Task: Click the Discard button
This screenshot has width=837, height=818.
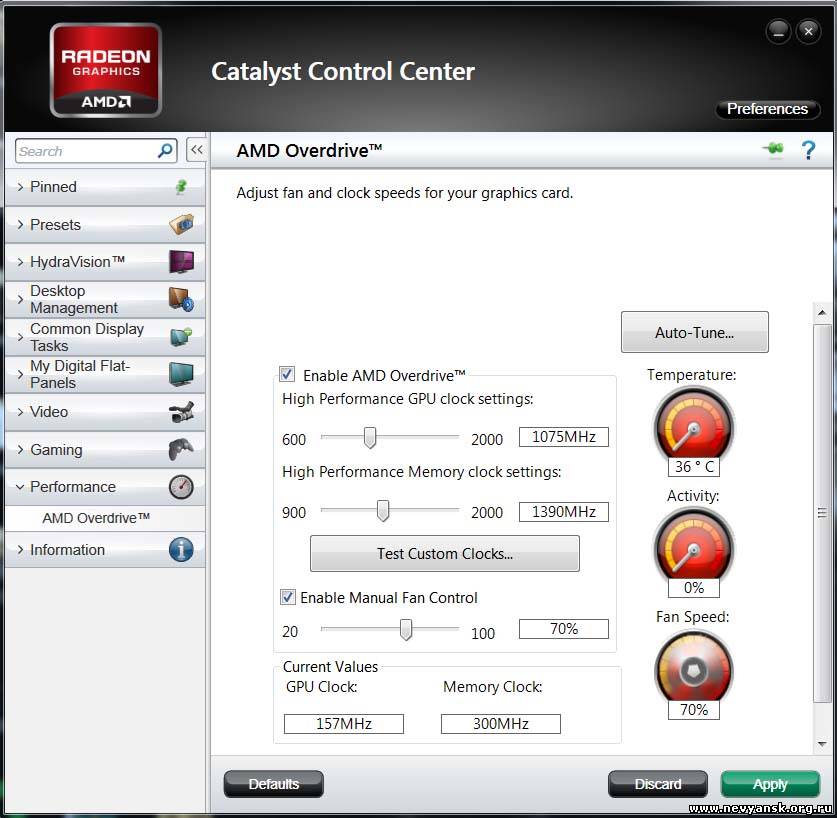Action: tap(658, 784)
